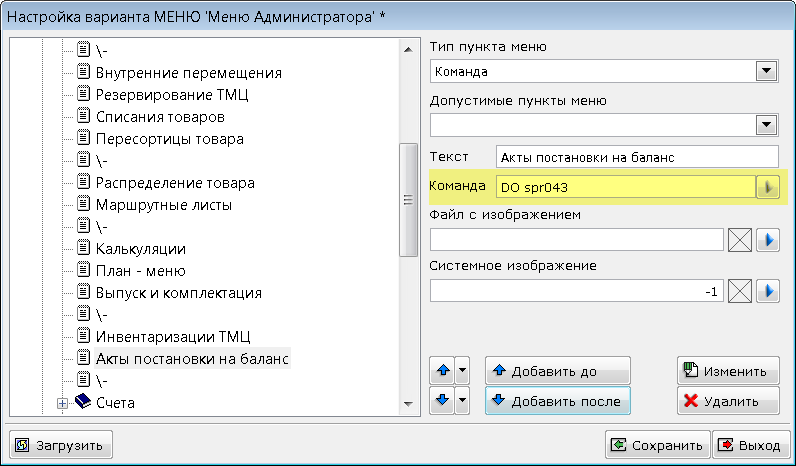The width and height of the screenshot is (796, 466).
Task: Select 'Инвентаризации ТМЦ' tree item
Action: [173, 337]
